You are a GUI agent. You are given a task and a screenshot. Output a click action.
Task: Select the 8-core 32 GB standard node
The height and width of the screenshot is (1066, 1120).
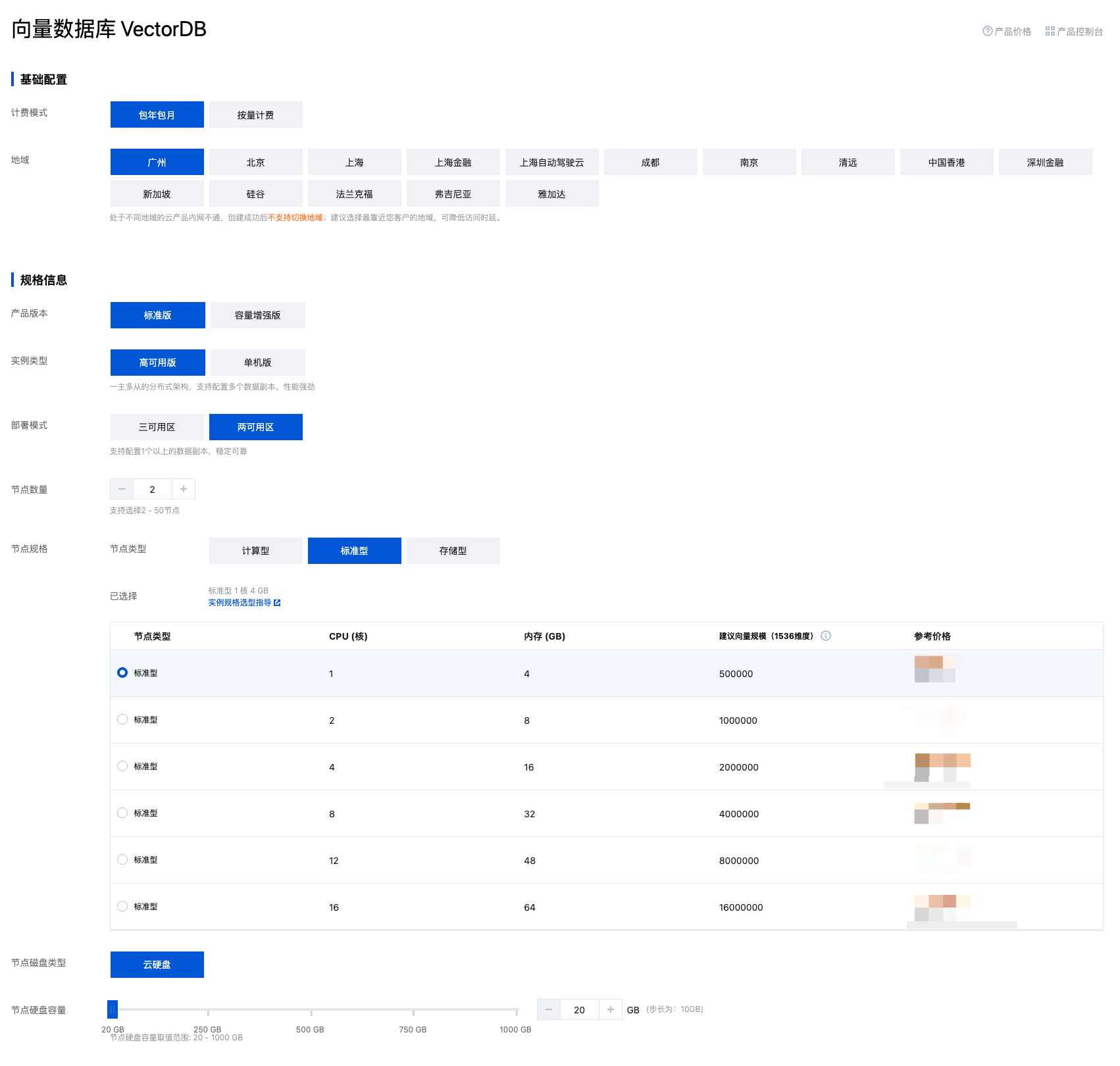(x=122, y=813)
